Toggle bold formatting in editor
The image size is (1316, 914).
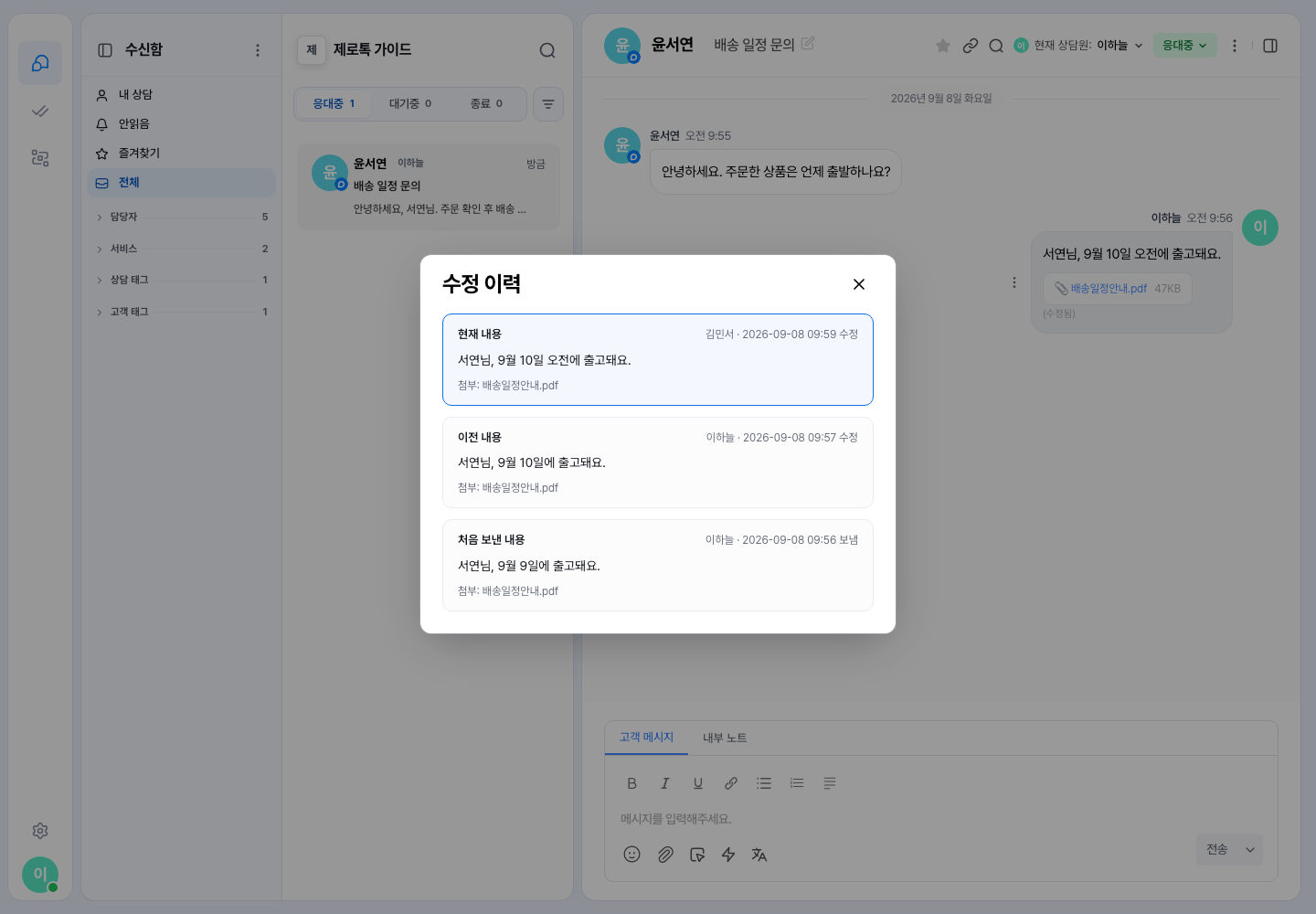click(x=631, y=783)
